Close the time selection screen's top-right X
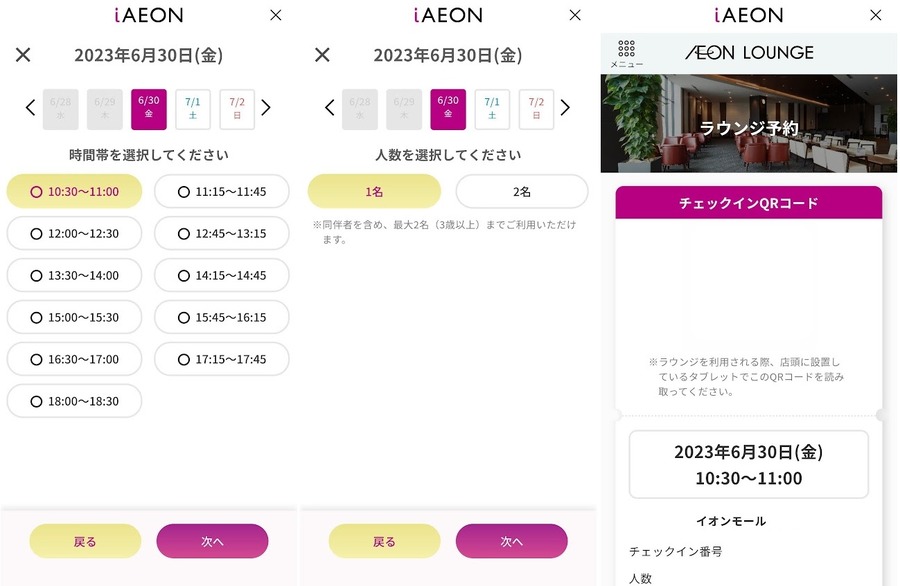The width and height of the screenshot is (900, 586). 276,15
